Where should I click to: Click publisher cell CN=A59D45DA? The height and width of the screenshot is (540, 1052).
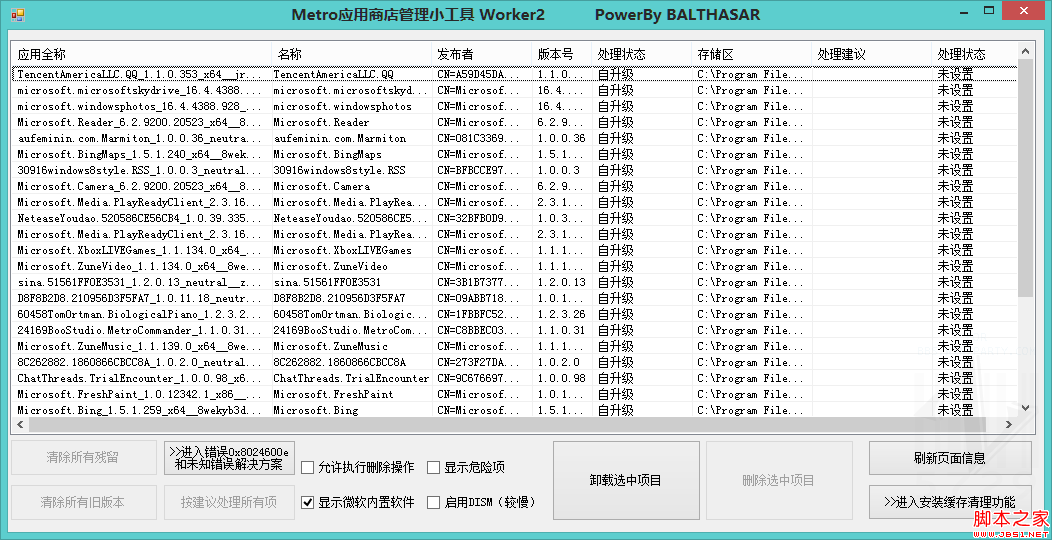tap(479, 74)
